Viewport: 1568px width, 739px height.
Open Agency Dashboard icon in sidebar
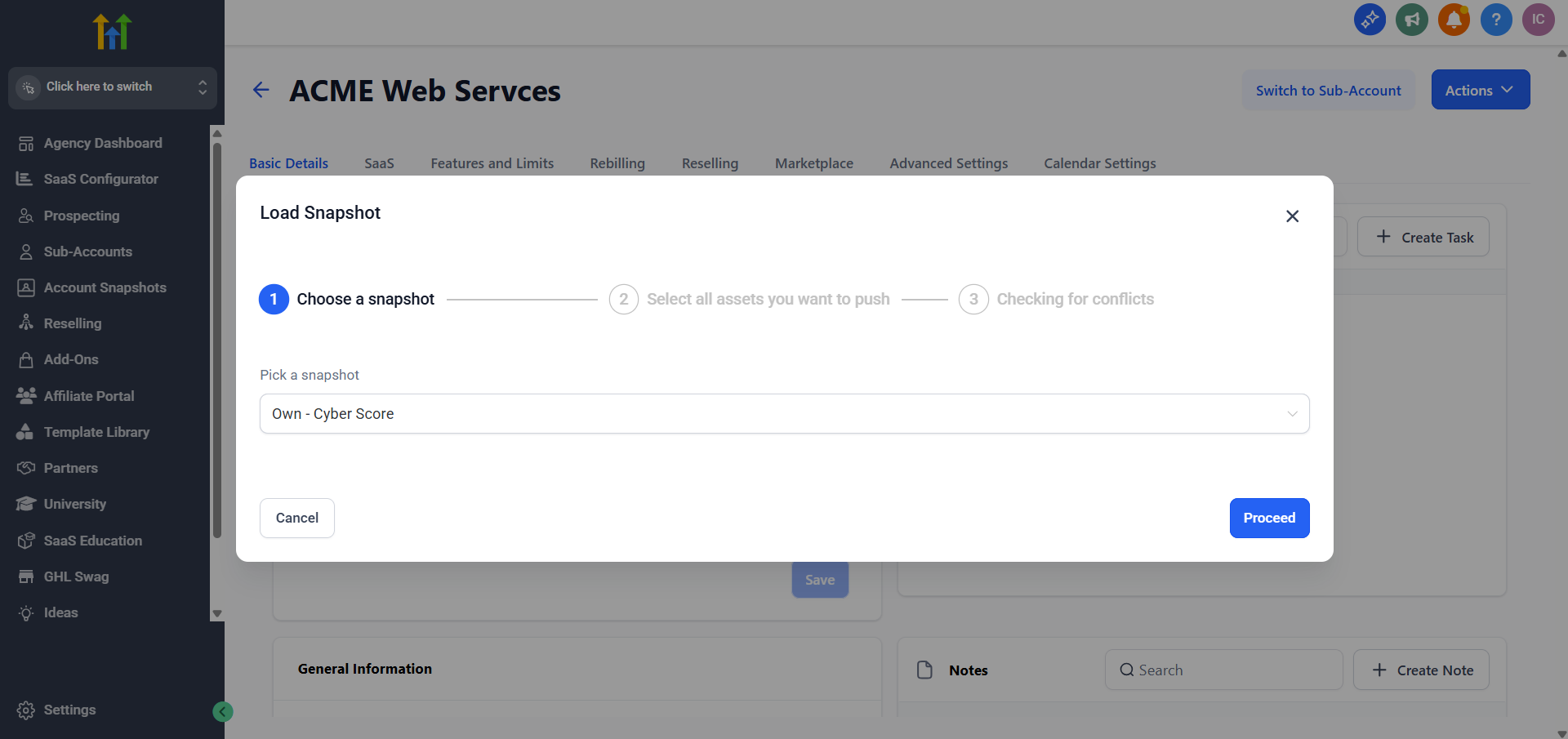tap(26, 144)
